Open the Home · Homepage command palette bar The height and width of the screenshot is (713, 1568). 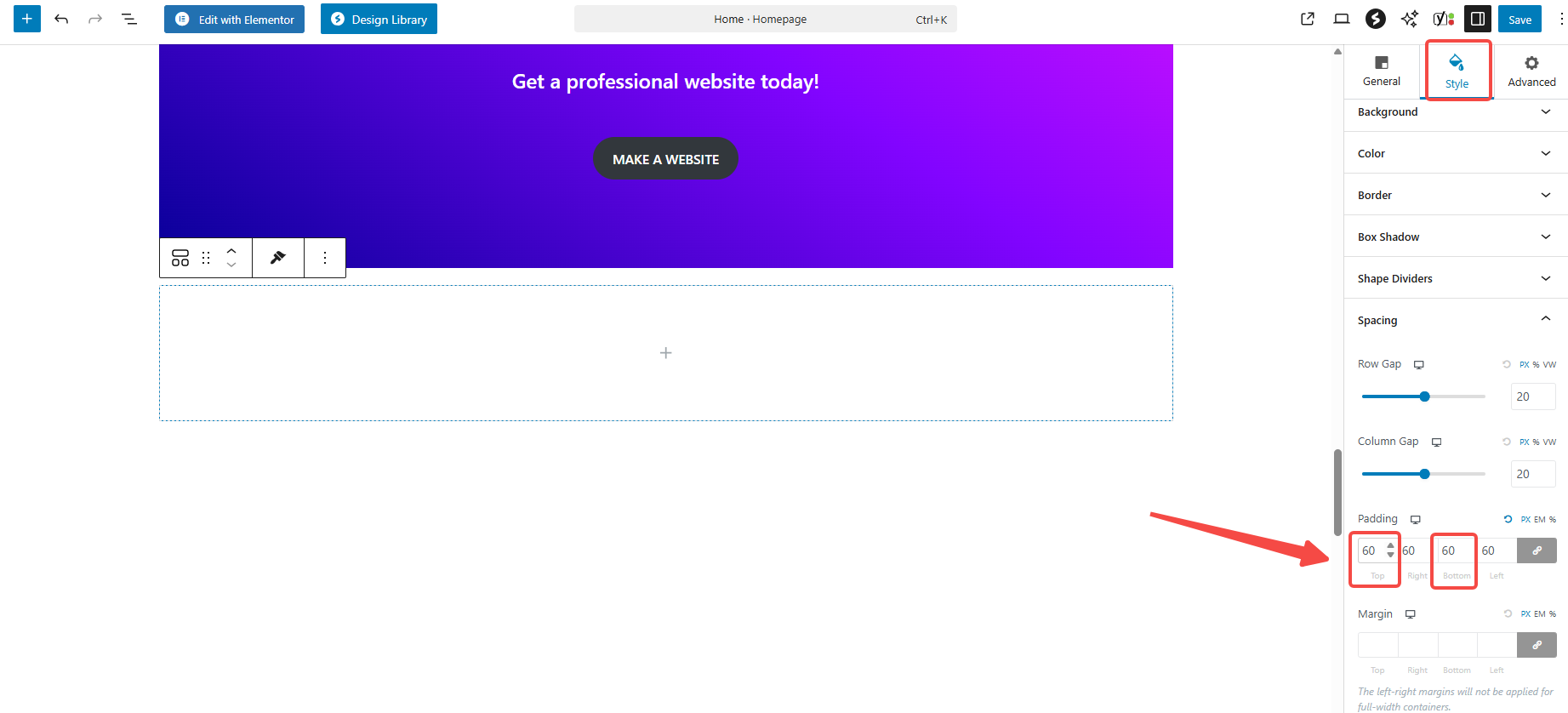pyautogui.click(x=765, y=19)
